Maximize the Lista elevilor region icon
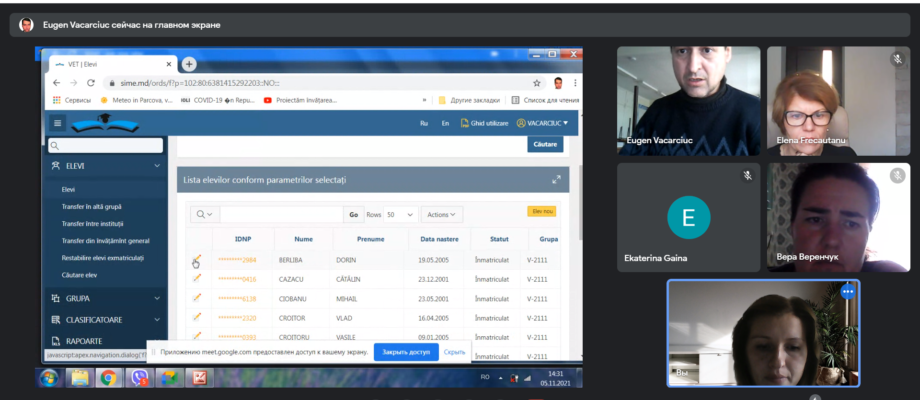The image size is (920, 400). [x=556, y=180]
